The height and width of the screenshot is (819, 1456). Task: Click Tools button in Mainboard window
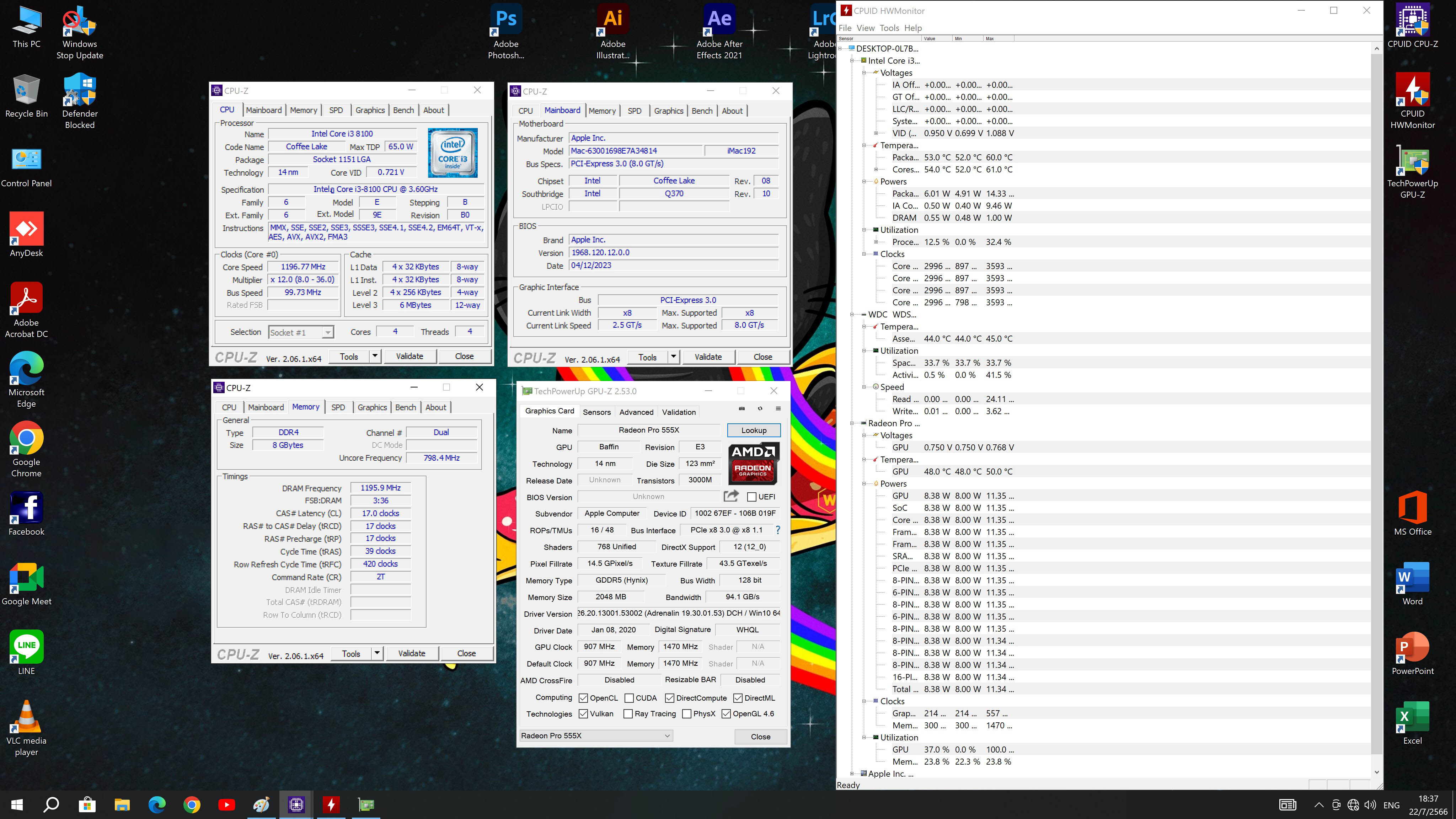coord(647,357)
